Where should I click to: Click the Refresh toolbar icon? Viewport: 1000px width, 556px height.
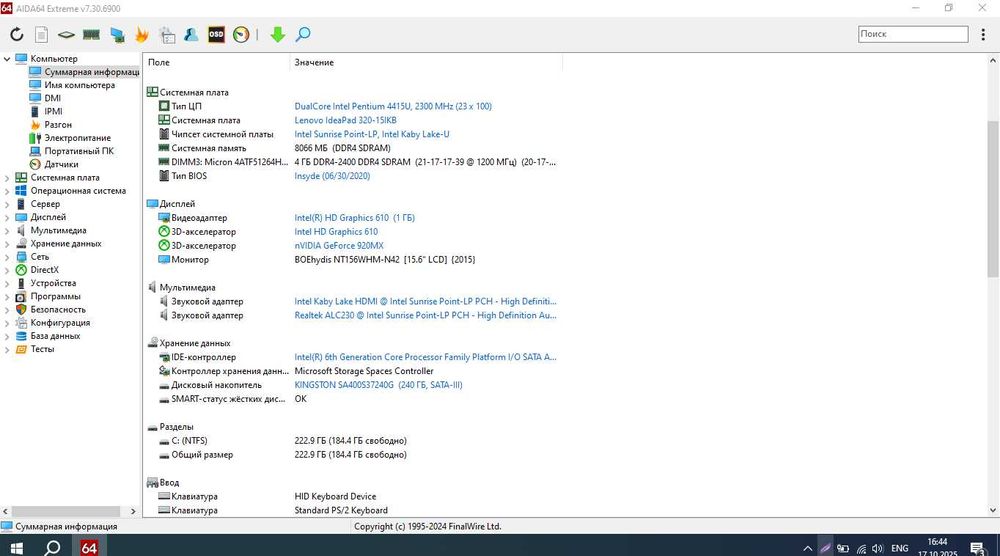(x=17, y=34)
